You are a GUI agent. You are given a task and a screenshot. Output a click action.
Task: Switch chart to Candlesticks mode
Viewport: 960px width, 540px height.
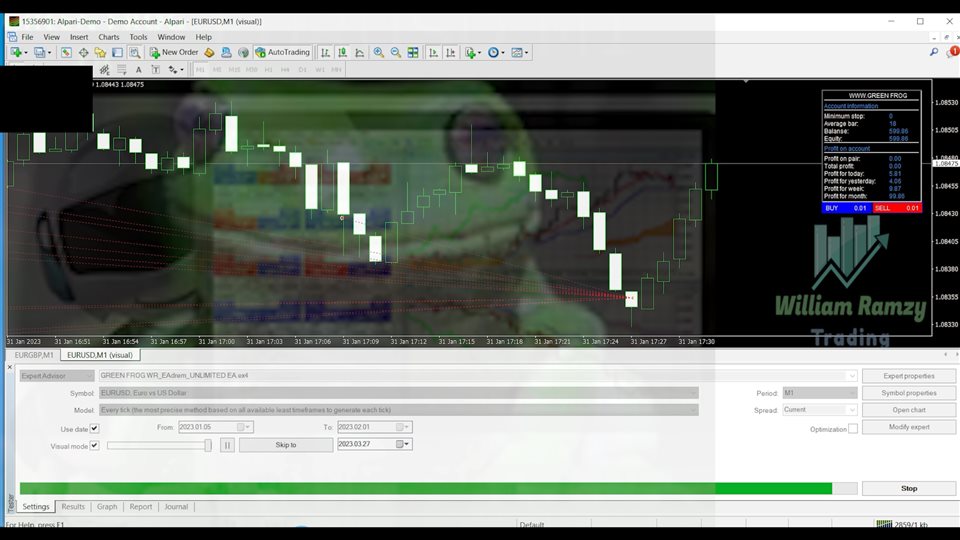pos(343,53)
